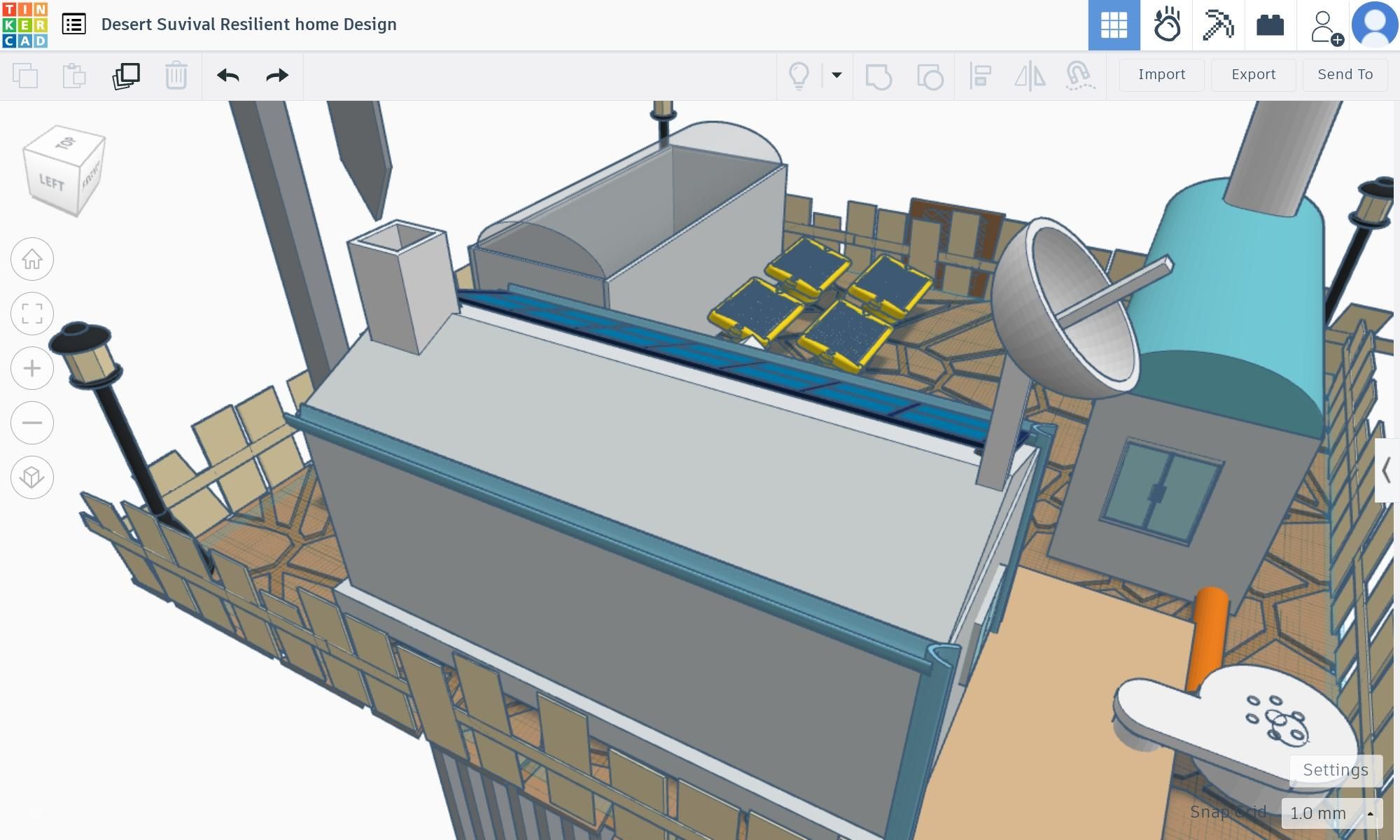This screenshot has height=840, width=1400.
Task: Open the Settings menu
Action: tap(1335, 770)
